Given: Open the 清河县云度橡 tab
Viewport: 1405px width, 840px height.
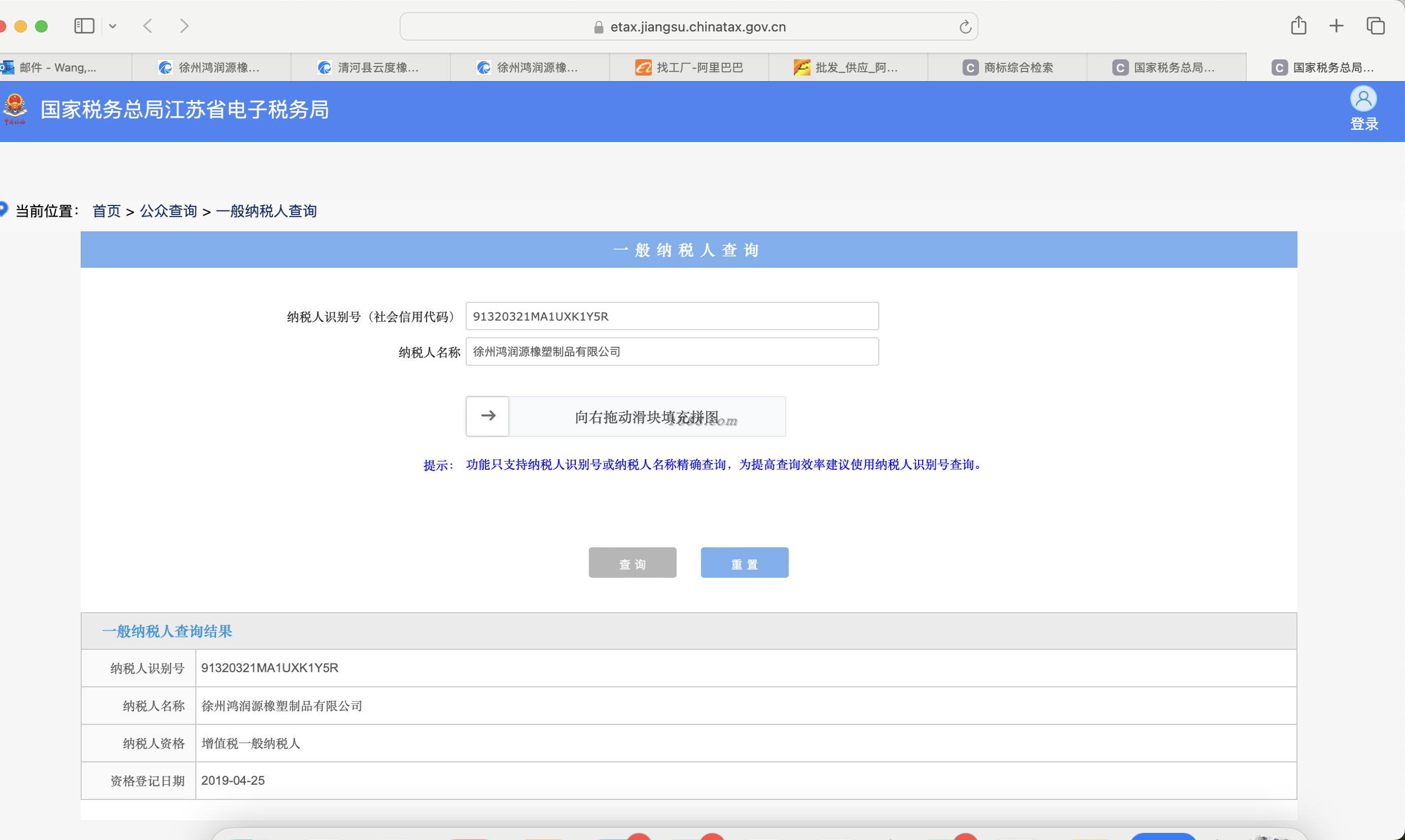Looking at the screenshot, I should tap(370, 68).
